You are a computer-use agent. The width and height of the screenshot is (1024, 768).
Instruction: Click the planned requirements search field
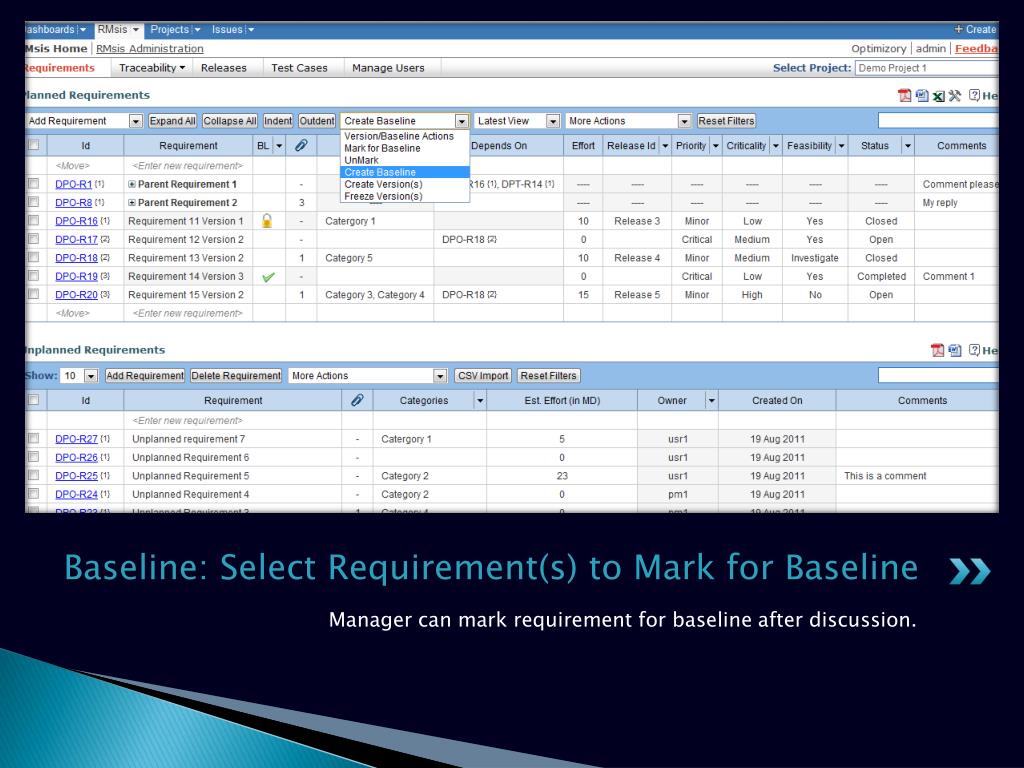(938, 121)
